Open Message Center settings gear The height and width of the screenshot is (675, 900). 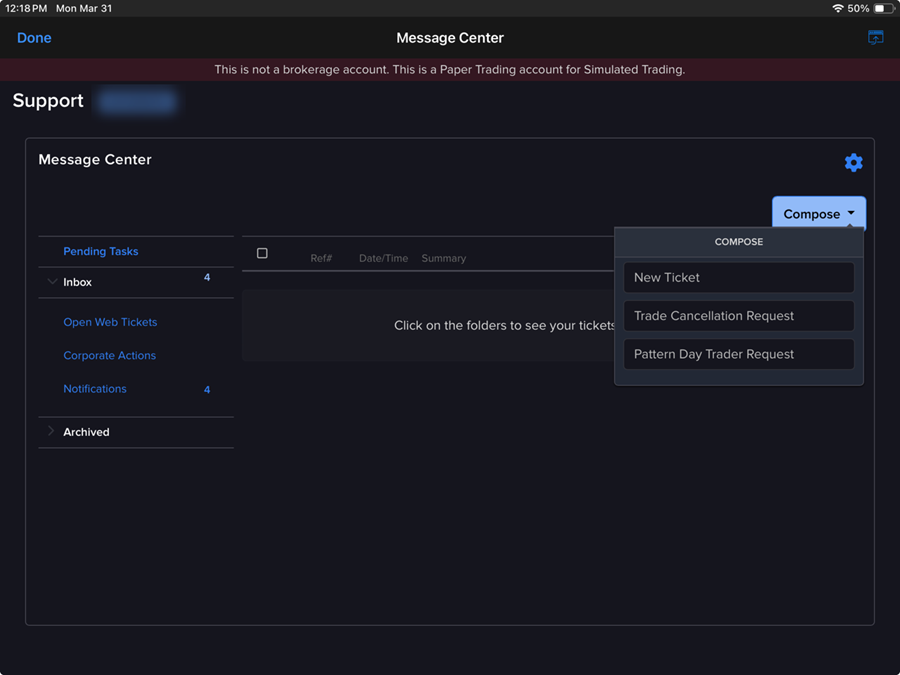click(854, 162)
